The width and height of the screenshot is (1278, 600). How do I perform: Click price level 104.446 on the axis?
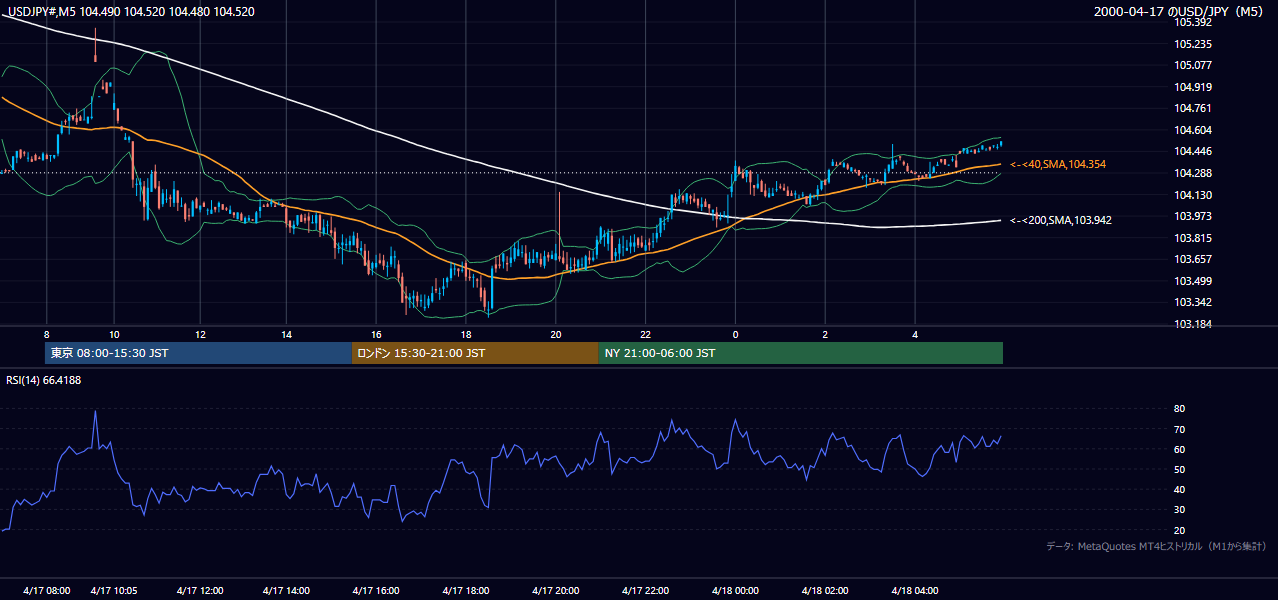click(1193, 151)
